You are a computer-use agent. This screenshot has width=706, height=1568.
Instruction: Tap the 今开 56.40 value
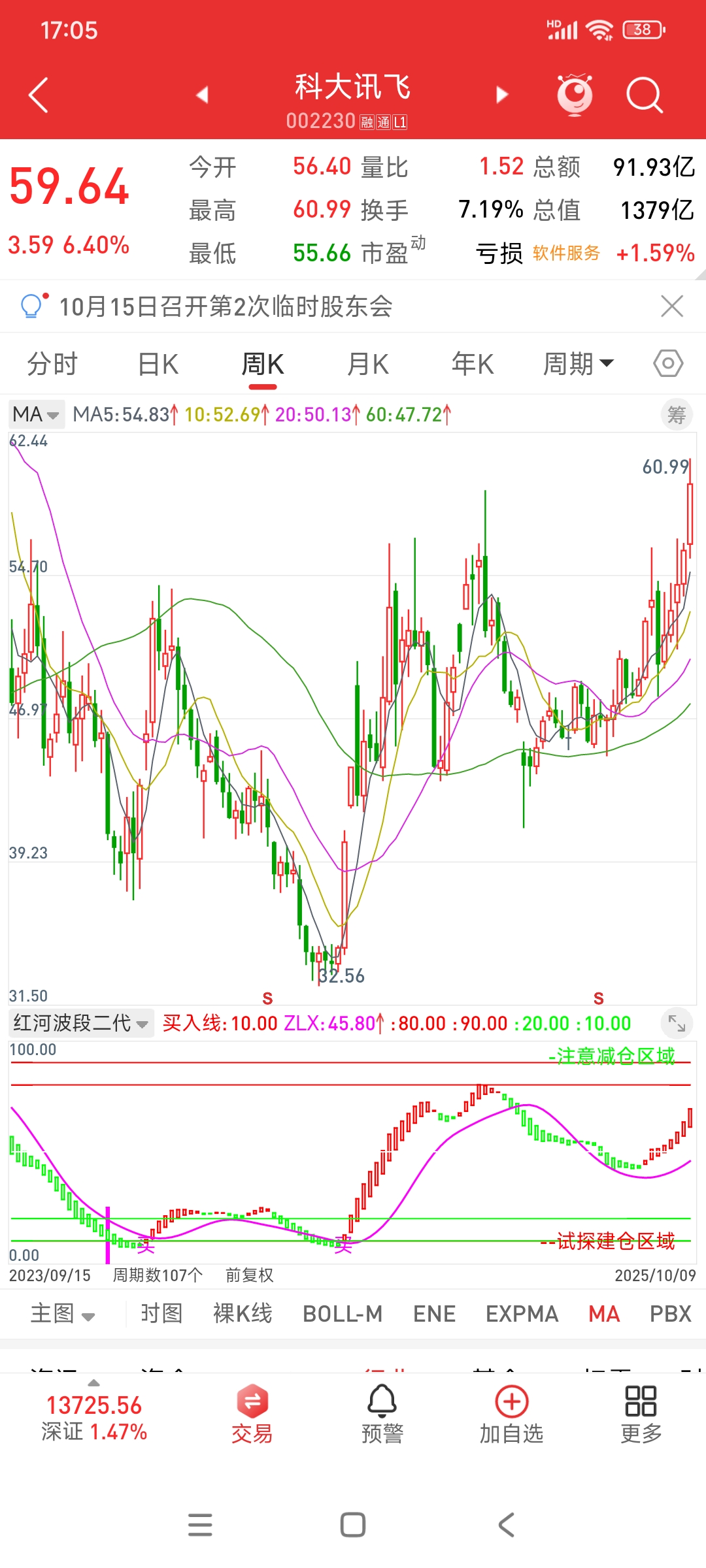click(322, 167)
